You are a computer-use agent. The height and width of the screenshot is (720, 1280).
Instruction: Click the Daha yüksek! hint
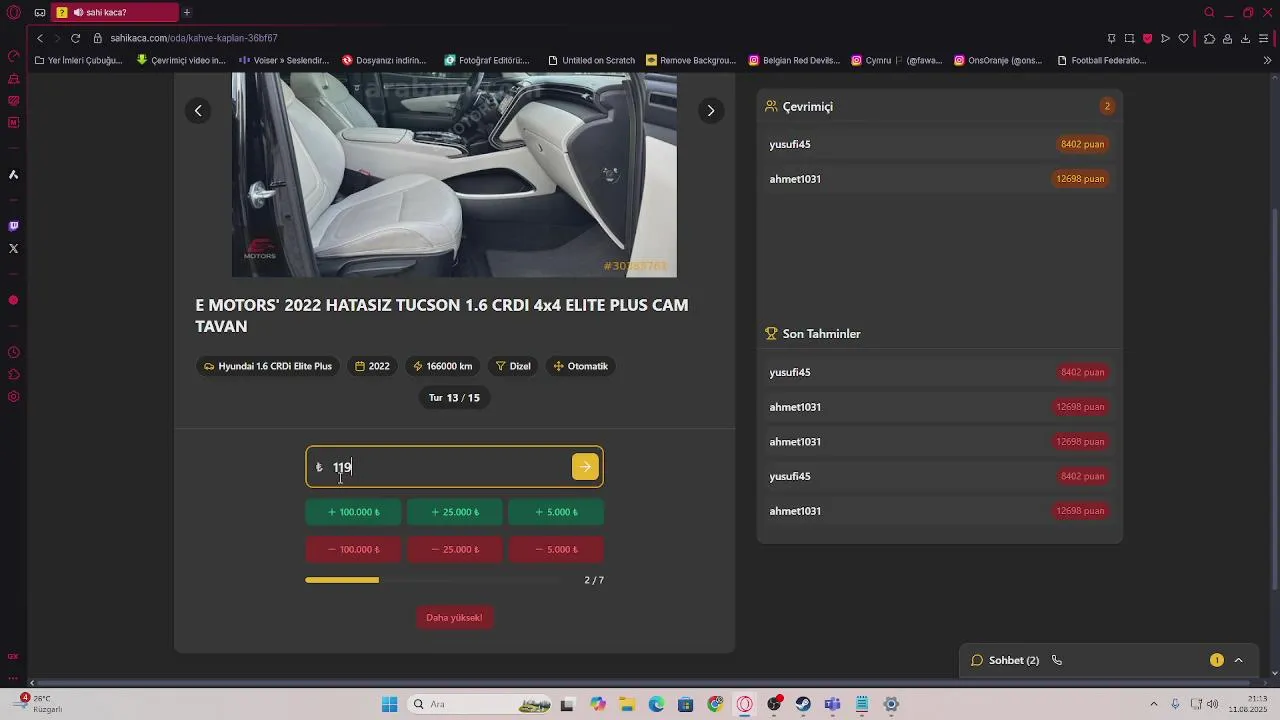coord(454,617)
